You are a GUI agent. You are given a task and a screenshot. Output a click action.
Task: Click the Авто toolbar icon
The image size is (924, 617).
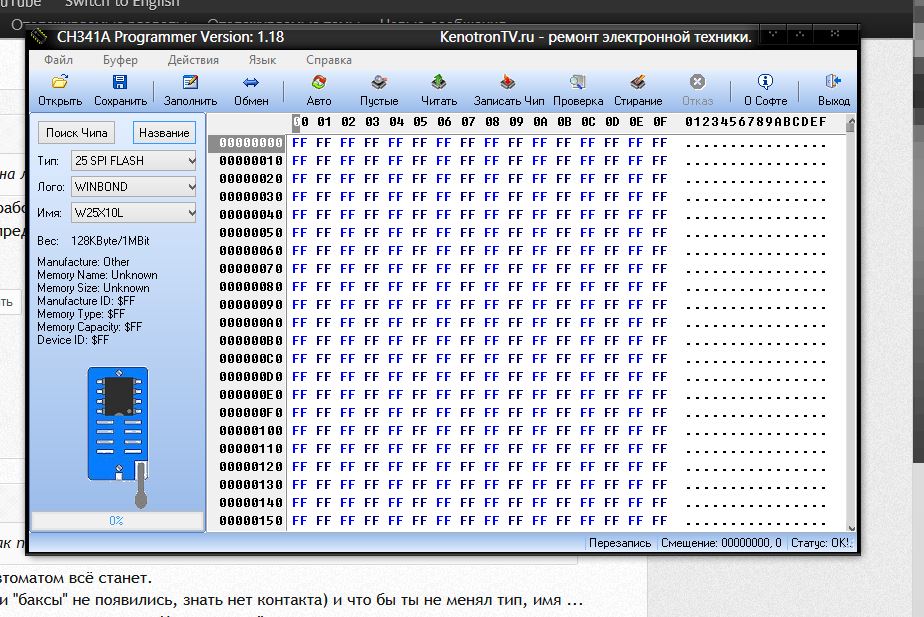(319, 83)
